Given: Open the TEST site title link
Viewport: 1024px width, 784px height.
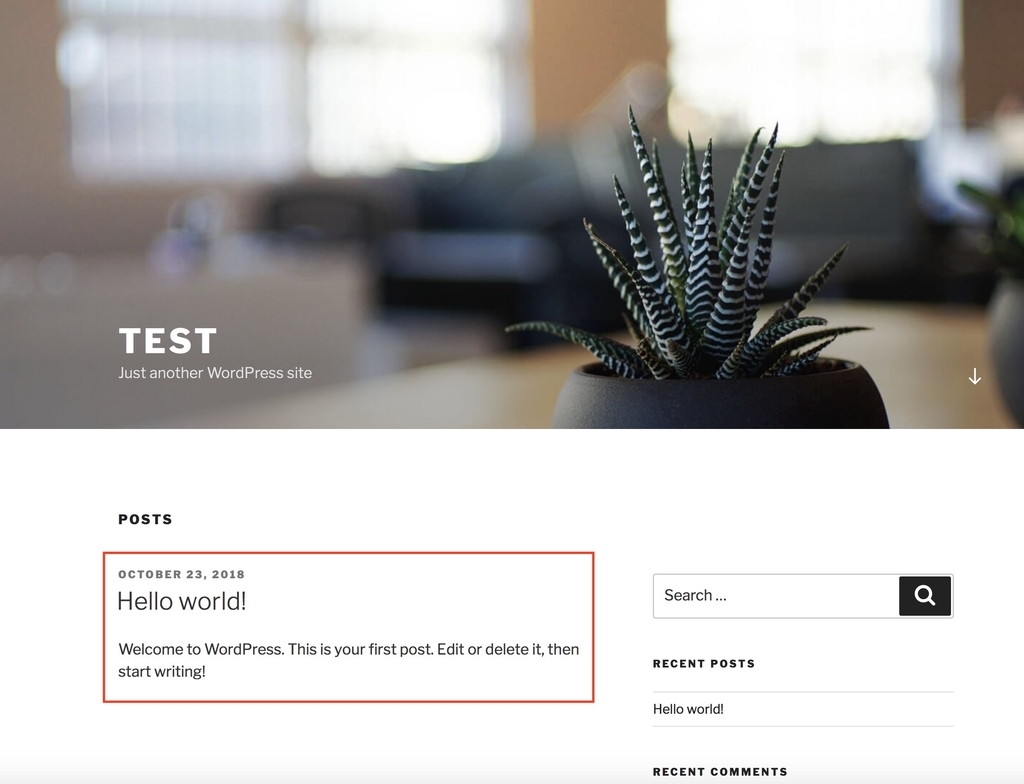Looking at the screenshot, I should pyautogui.click(x=168, y=341).
